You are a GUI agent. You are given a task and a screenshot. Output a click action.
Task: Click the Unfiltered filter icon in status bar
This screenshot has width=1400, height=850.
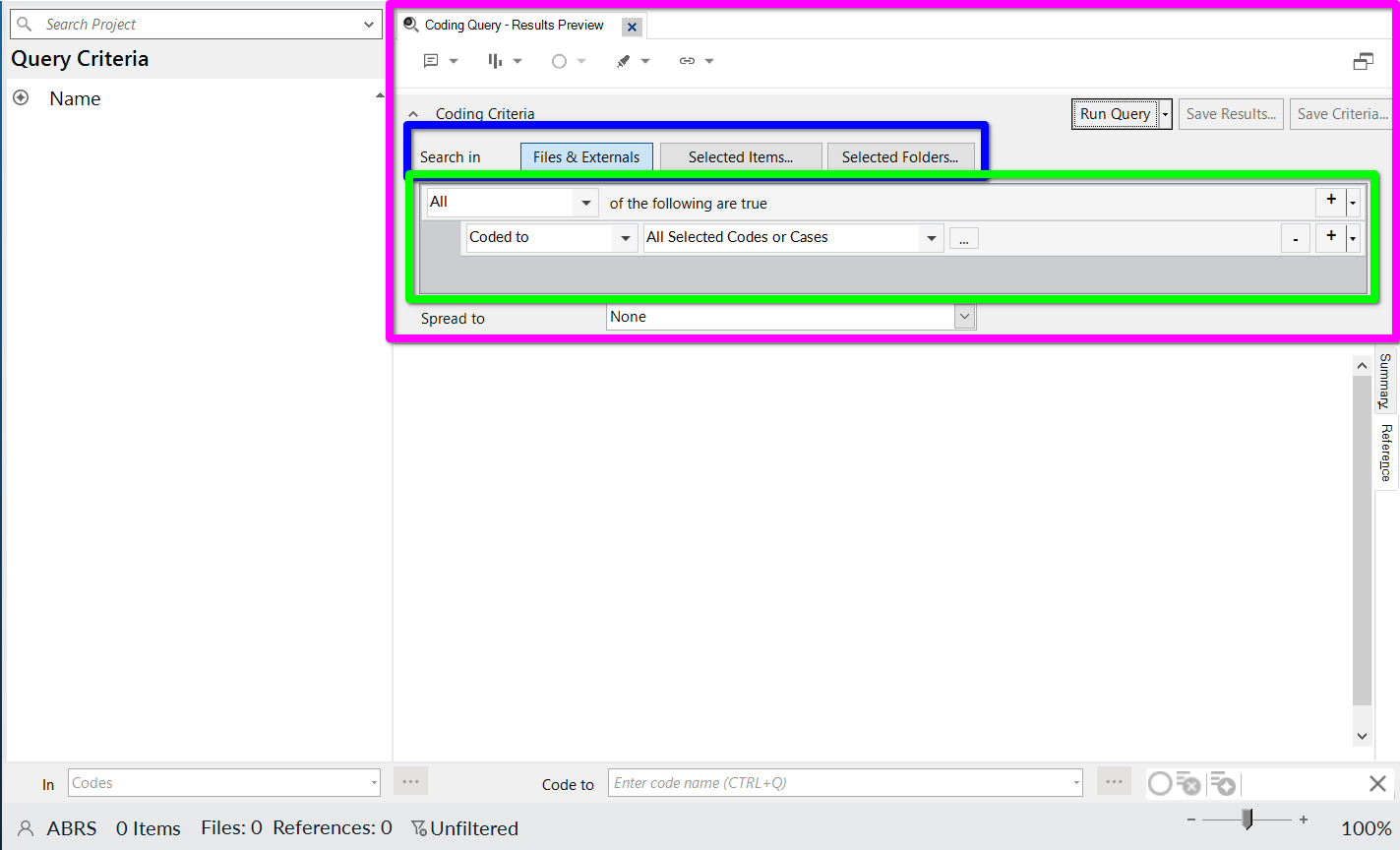[x=419, y=828]
